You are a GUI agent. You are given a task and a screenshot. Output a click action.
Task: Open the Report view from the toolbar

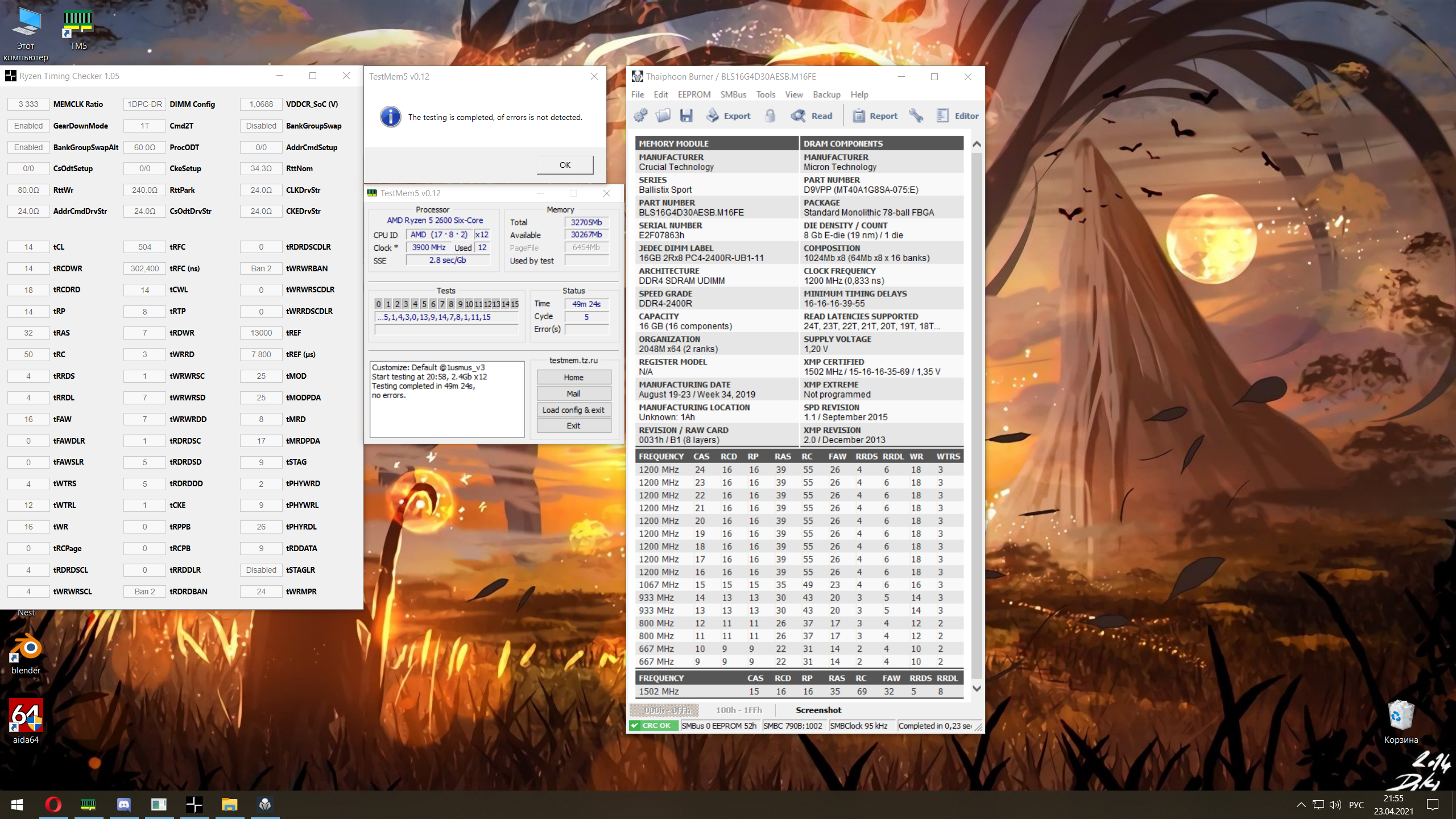point(875,115)
